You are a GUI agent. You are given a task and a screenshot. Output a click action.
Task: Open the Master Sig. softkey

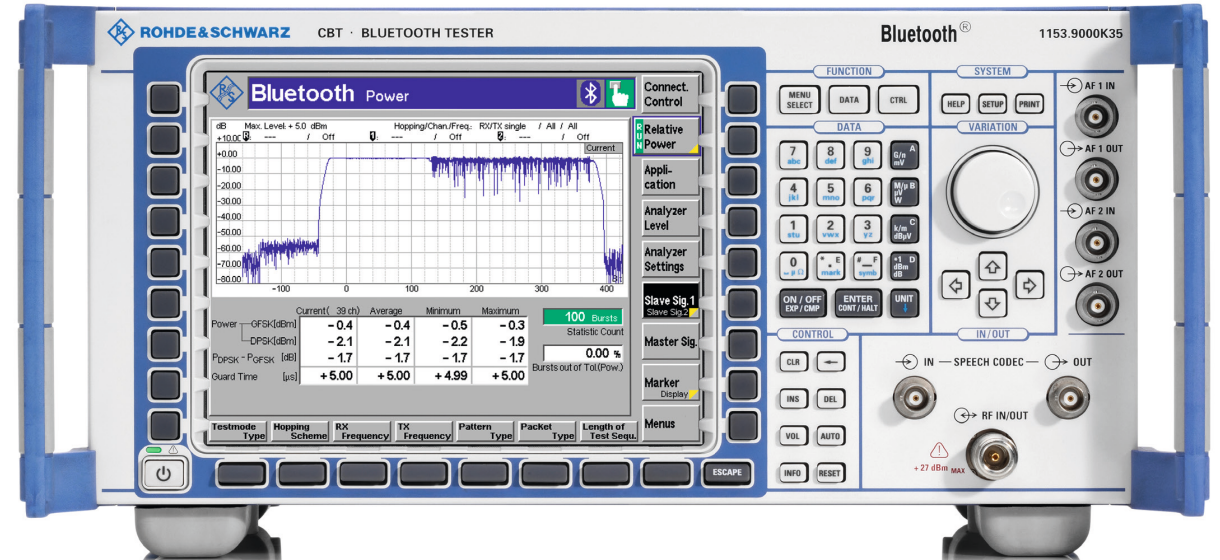669,343
